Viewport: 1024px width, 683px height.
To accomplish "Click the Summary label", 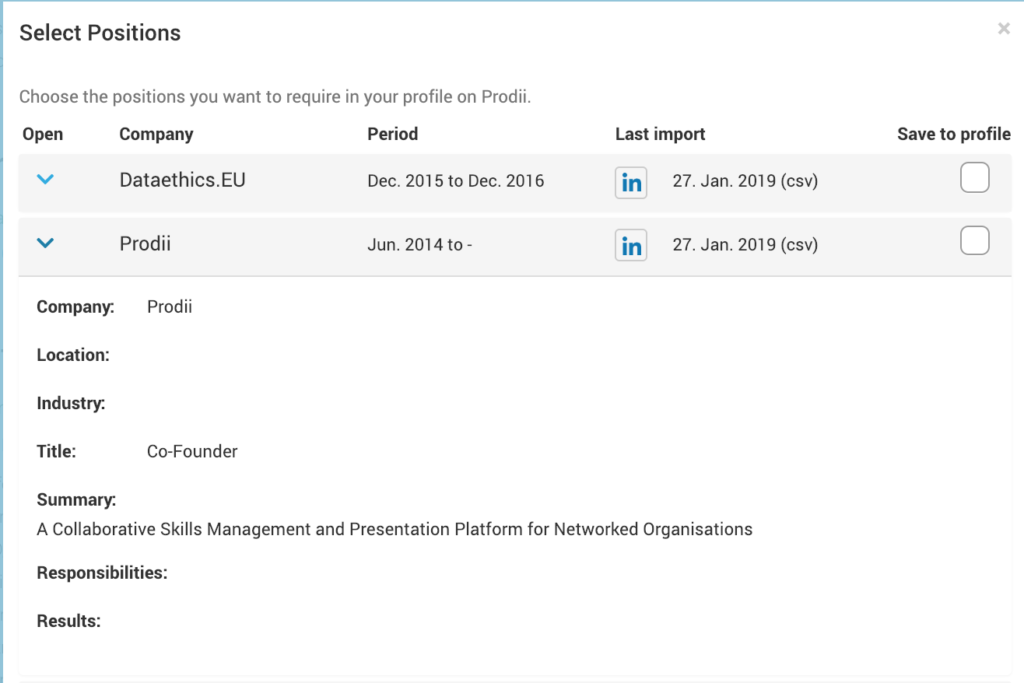I will pyautogui.click(x=76, y=500).
